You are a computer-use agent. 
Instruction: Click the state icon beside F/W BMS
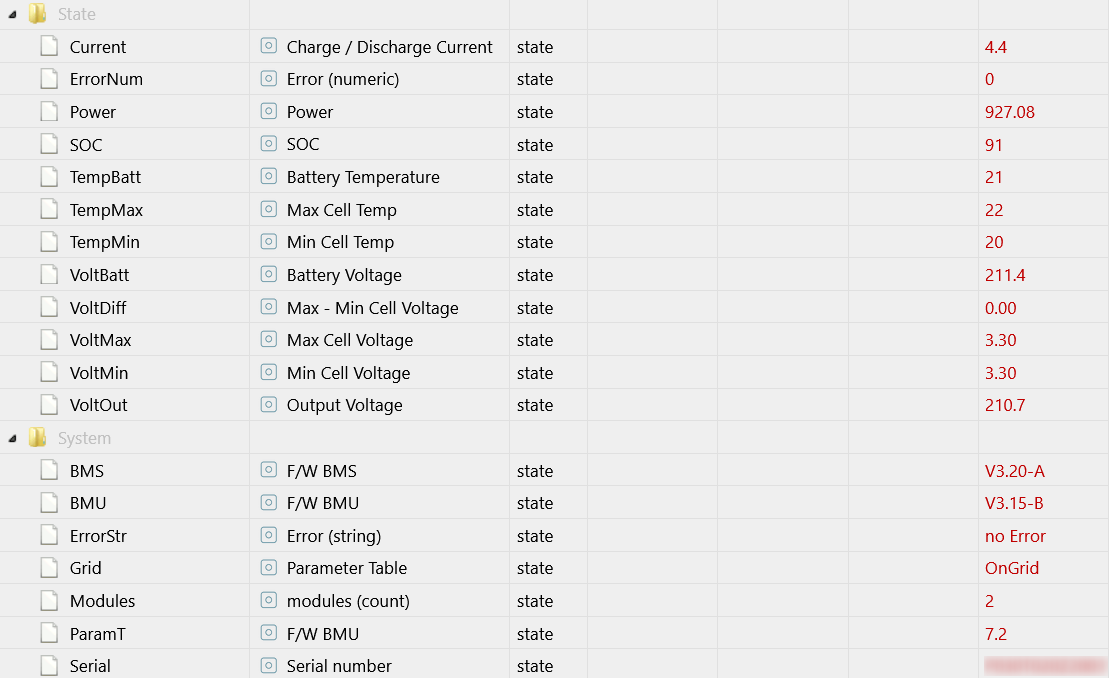click(269, 470)
